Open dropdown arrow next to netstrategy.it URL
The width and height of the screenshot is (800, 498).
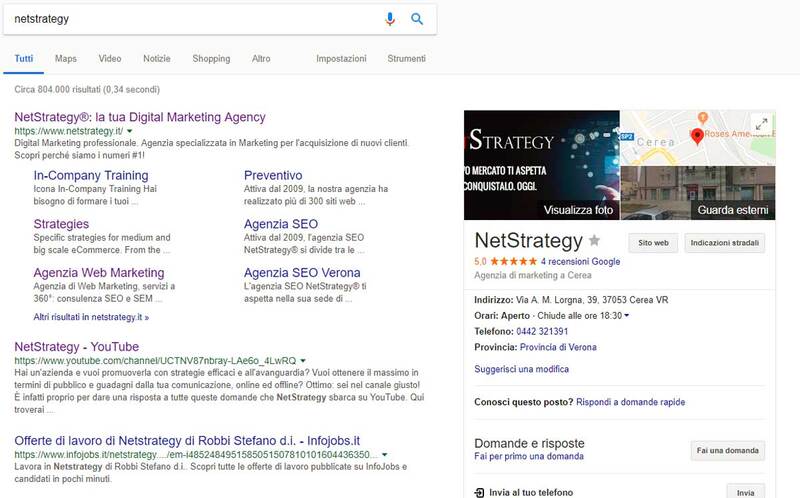click(130, 131)
